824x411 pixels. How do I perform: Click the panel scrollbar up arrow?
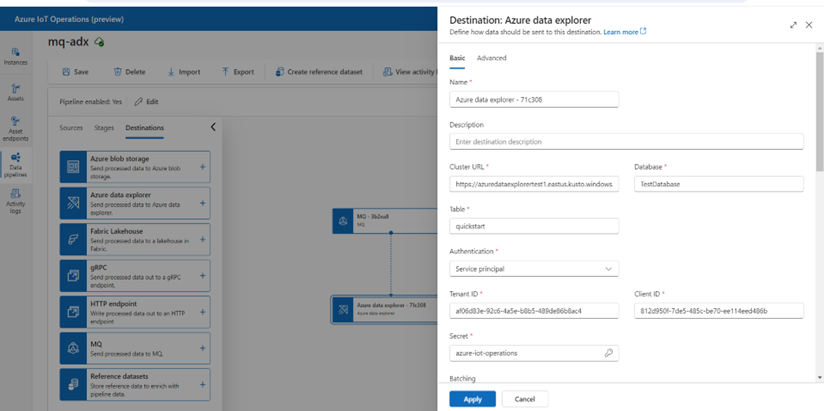[820, 48]
